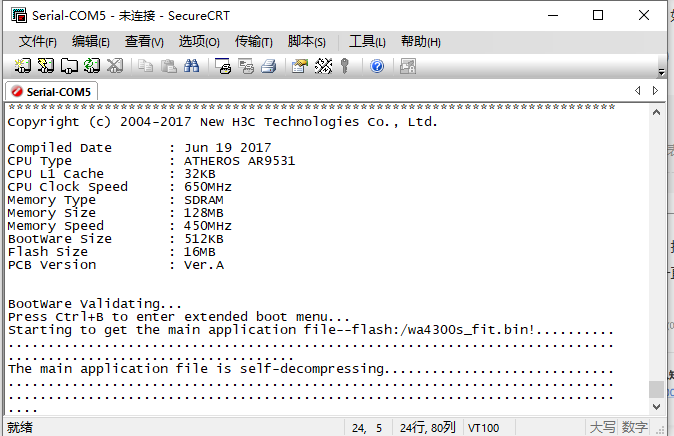The height and width of the screenshot is (436, 674).
Task: Click the '16MB' flash size value
Action: (199, 252)
